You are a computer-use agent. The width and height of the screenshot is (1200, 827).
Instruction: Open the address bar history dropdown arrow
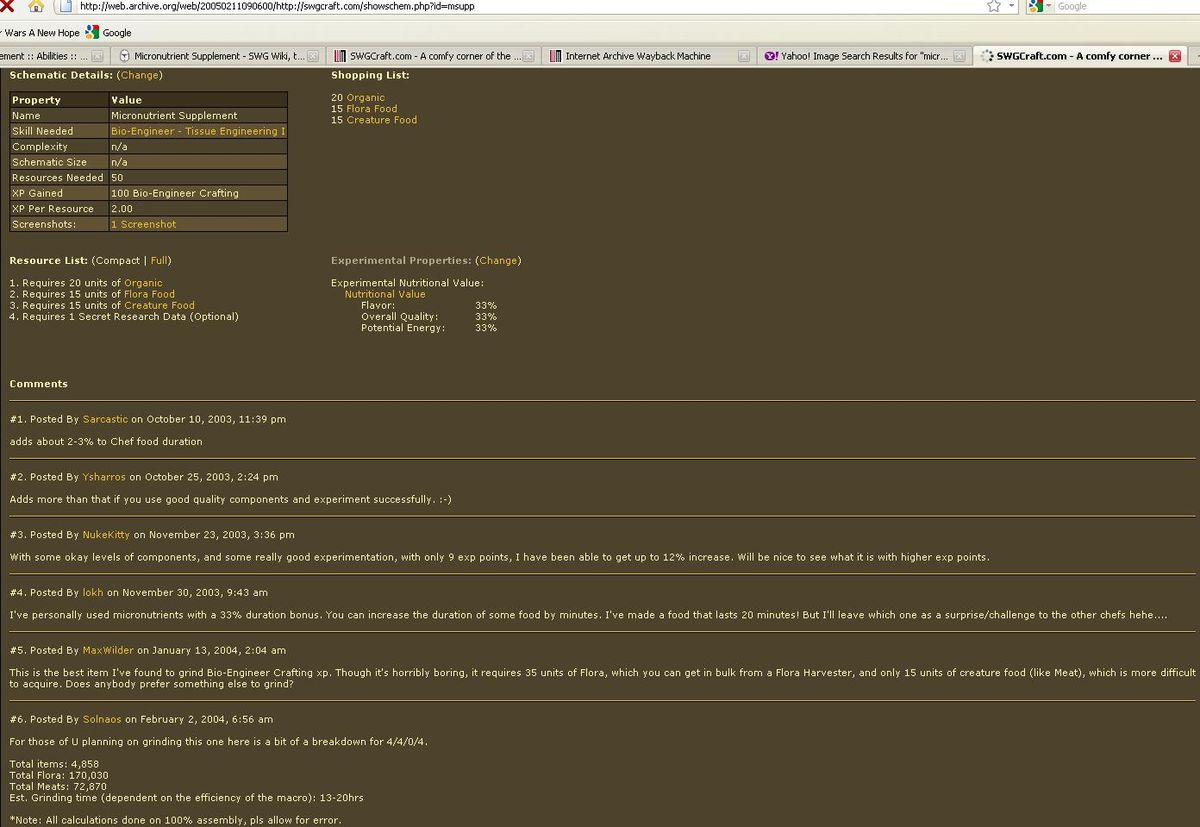point(1012,6)
